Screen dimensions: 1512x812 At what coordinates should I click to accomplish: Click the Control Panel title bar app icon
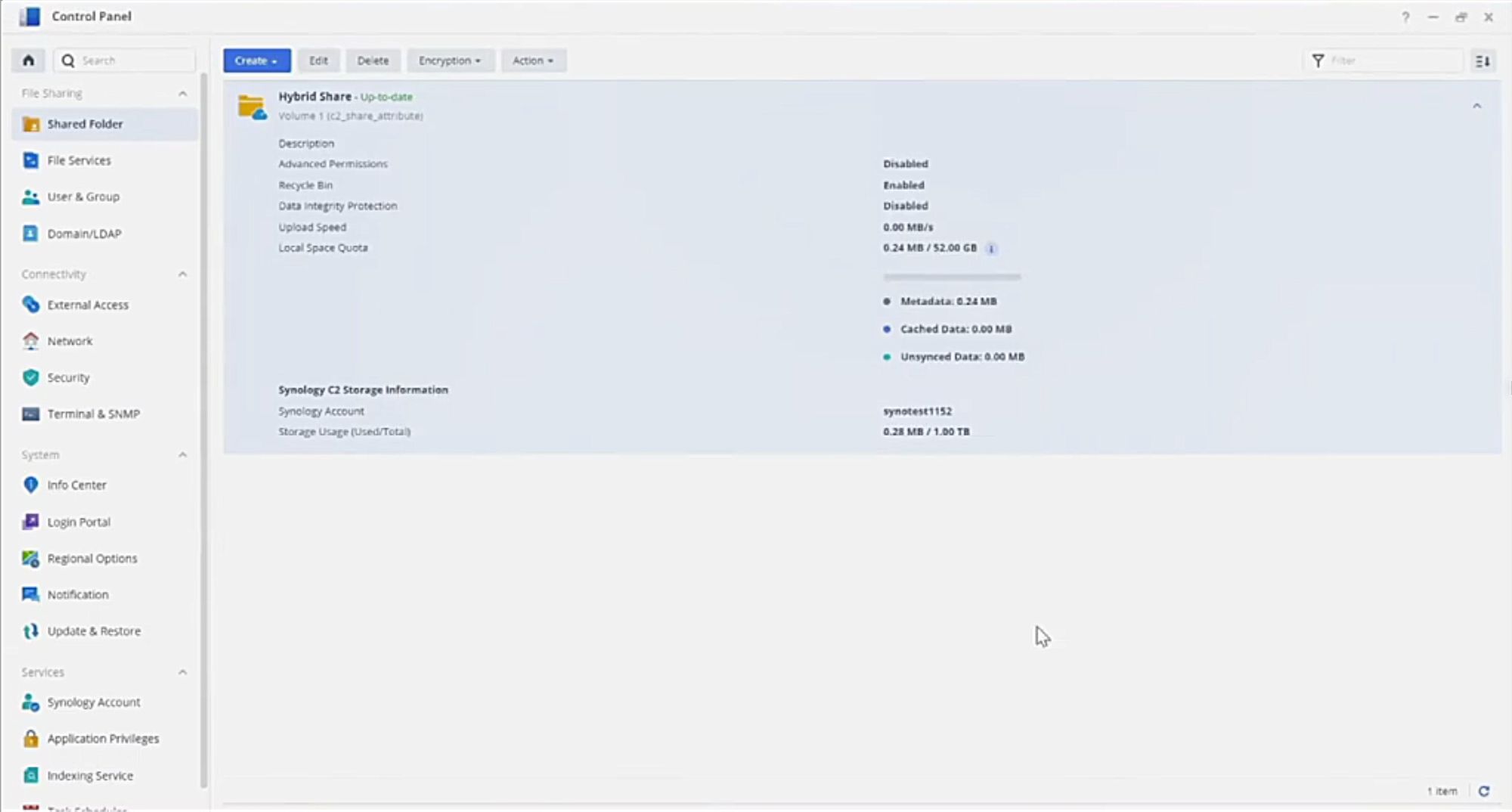[x=29, y=16]
